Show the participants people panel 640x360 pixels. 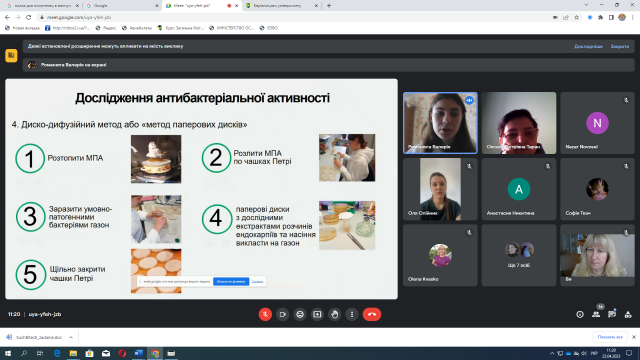click(x=596, y=314)
